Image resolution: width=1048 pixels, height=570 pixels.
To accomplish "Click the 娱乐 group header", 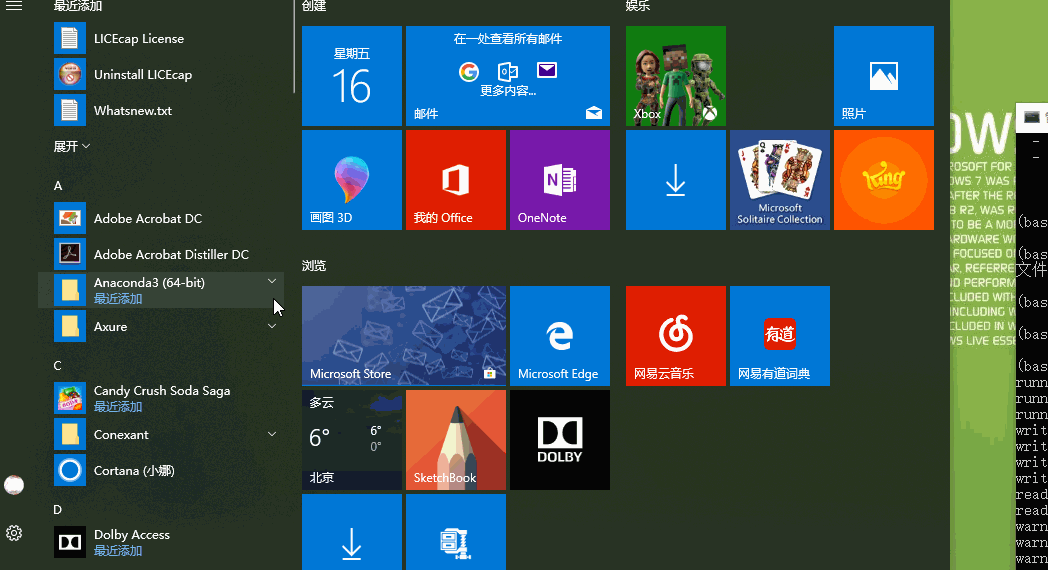I will (638, 6).
